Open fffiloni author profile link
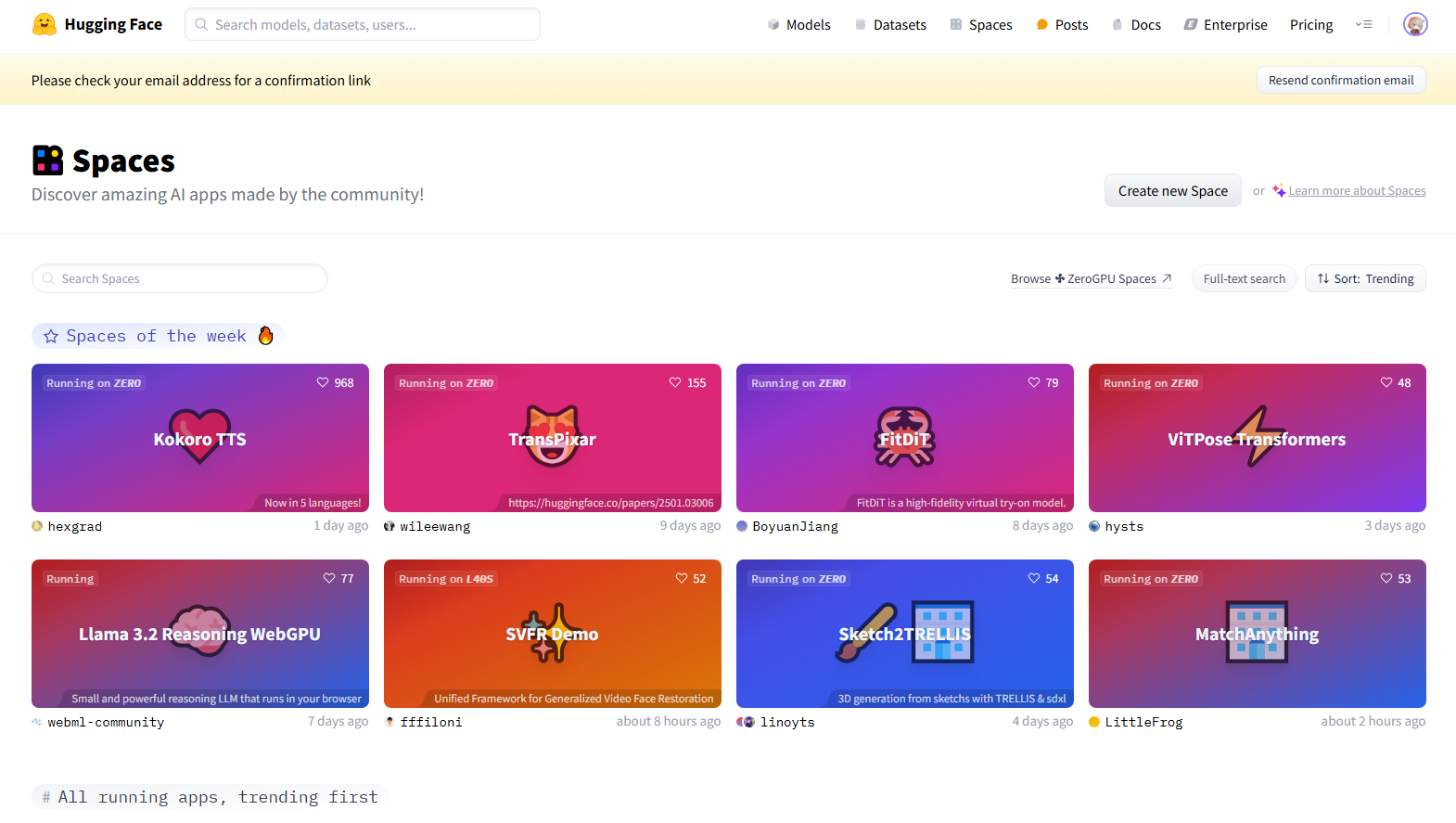Image resolution: width=1456 pixels, height=823 pixels. tap(431, 722)
